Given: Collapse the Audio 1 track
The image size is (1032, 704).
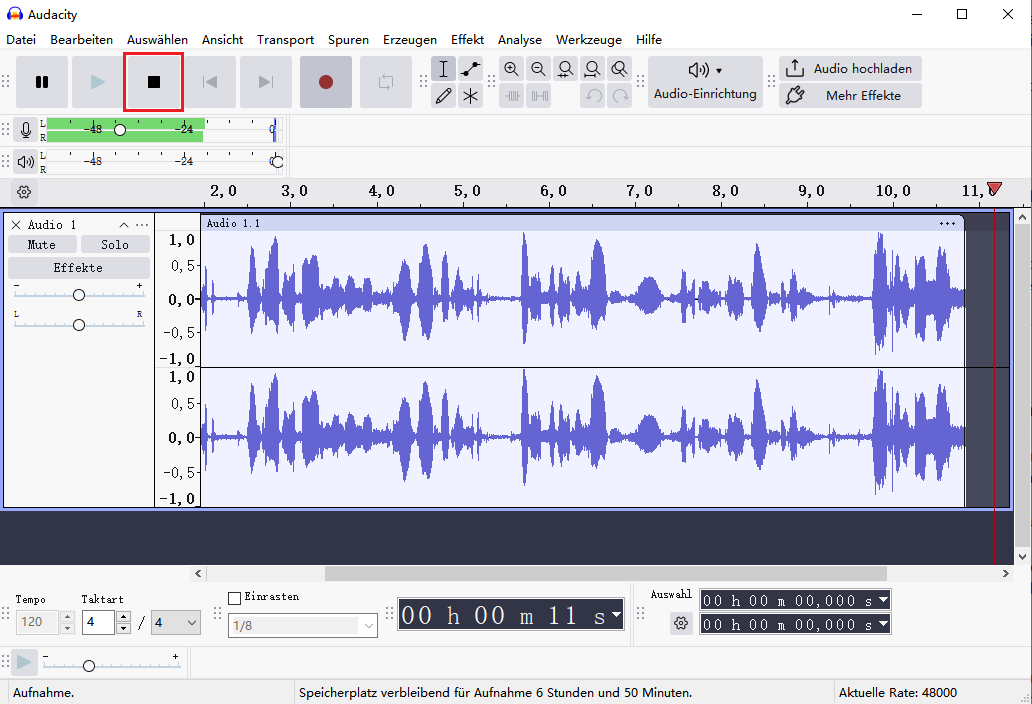Looking at the screenshot, I should click(124, 225).
